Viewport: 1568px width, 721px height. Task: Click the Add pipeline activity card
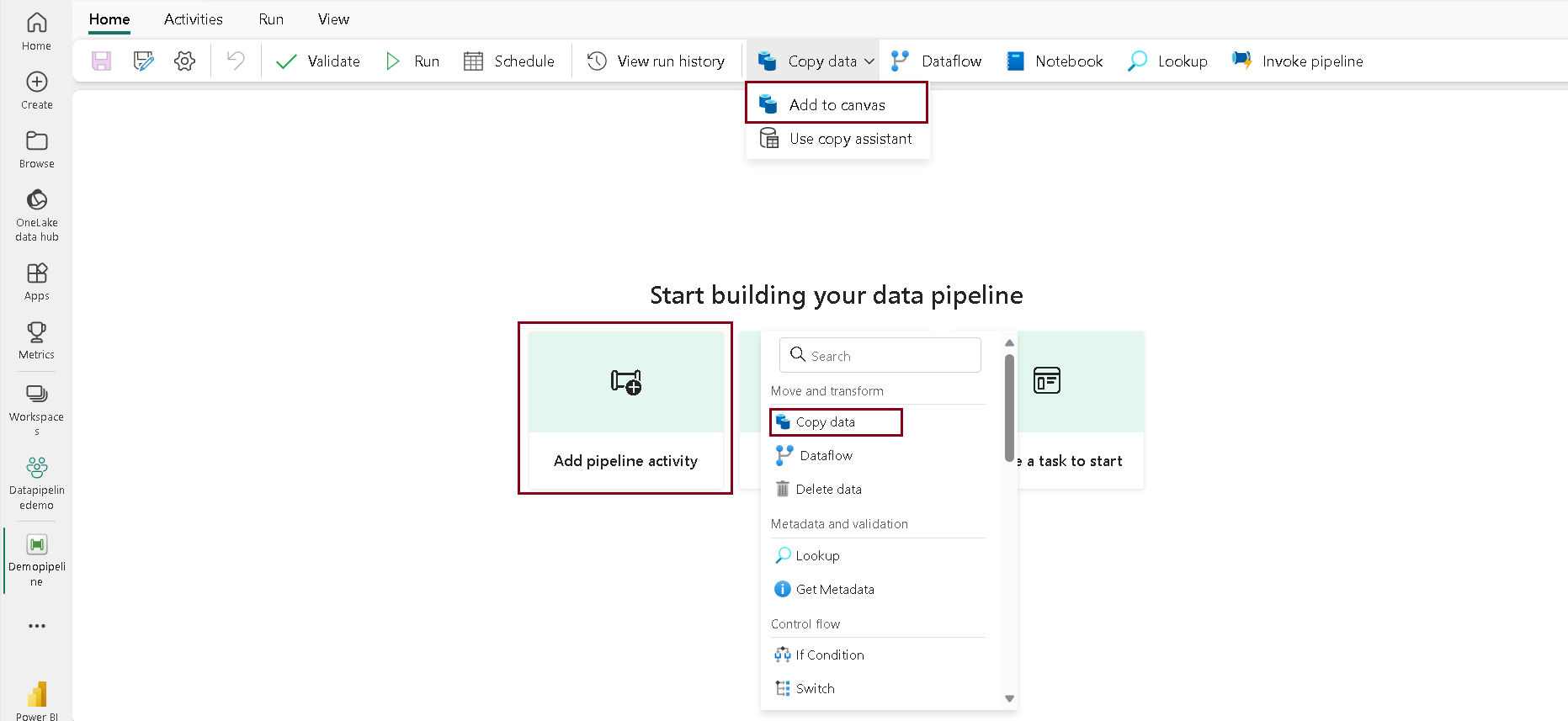click(x=625, y=409)
